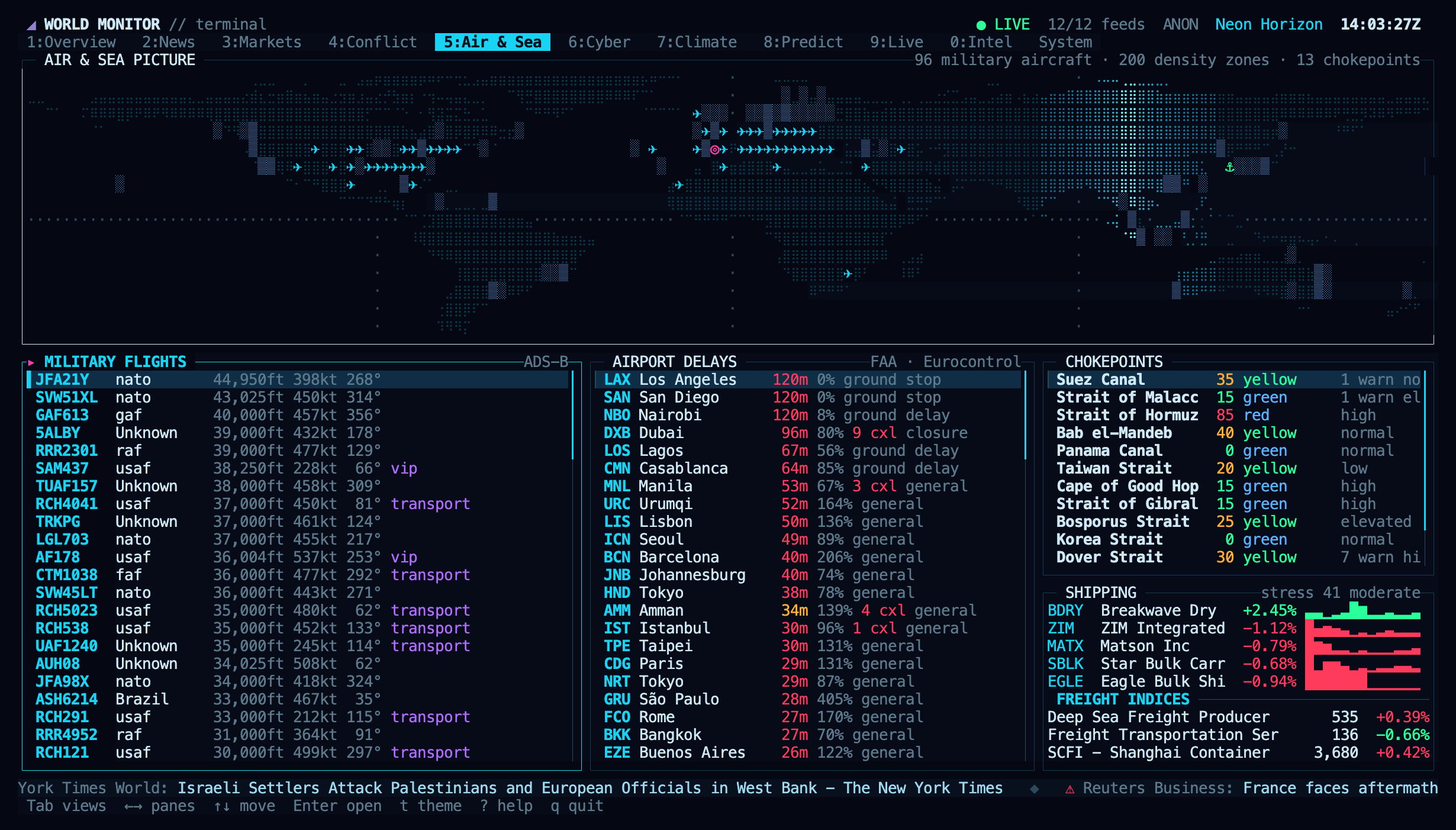This screenshot has height=830, width=1456.
Task: Click the green LIVE status dot
Action: (x=981, y=25)
